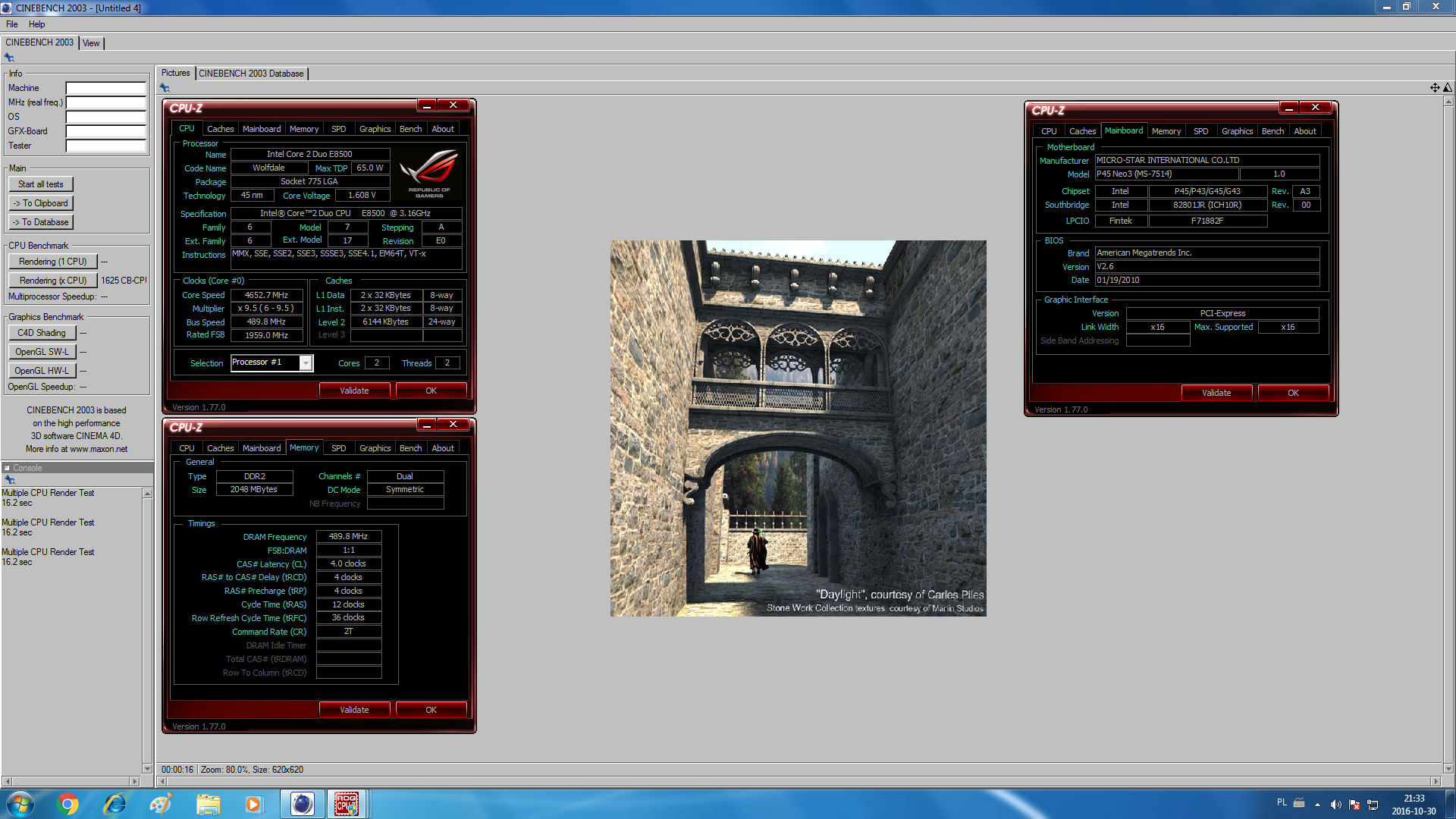
Task: Open About tab in the bottom CPU-Z Memory window
Action: click(443, 448)
